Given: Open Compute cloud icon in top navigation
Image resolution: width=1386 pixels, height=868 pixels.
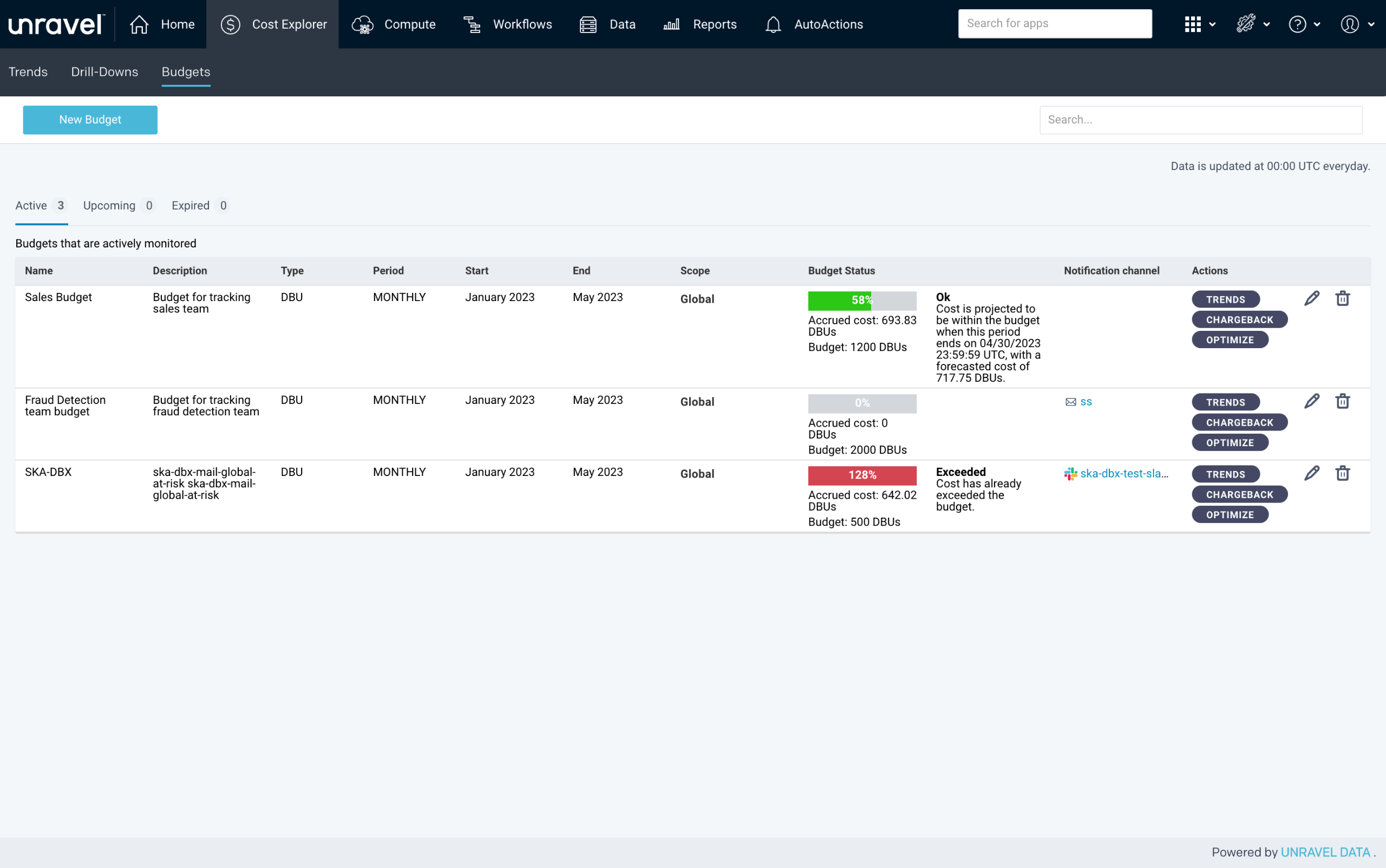Looking at the screenshot, I should (x=363, y=24).
